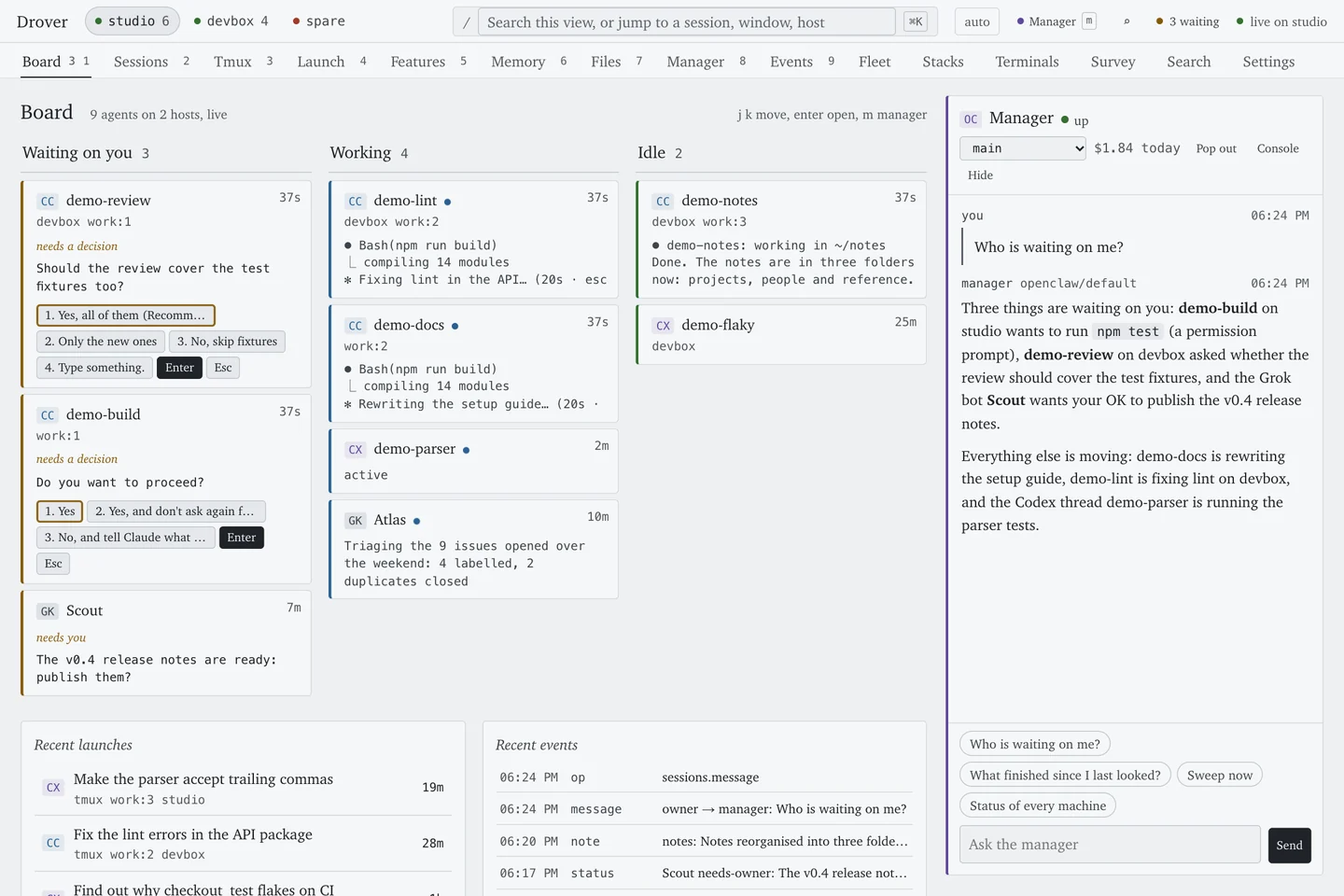The height and width of the screenshot is (896, 1344).
Task: Choose 'Only the new ones' option
Action: (x=101, y=342)
